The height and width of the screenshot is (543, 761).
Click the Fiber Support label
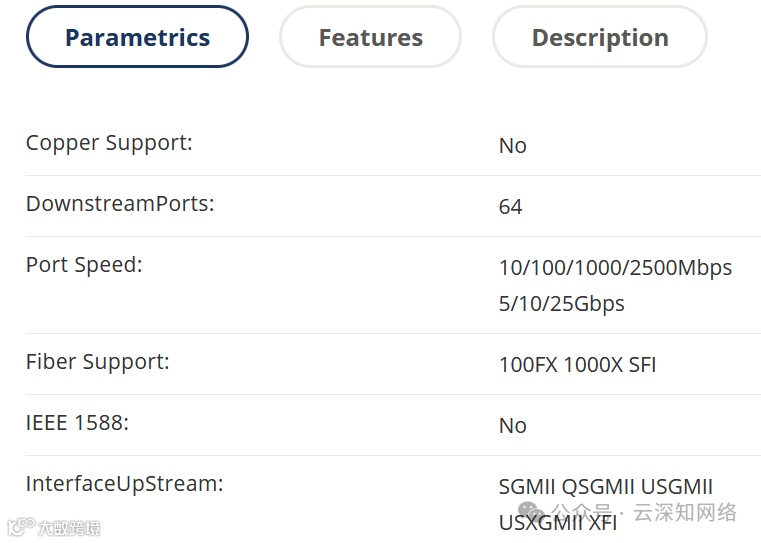pos(98,362)
